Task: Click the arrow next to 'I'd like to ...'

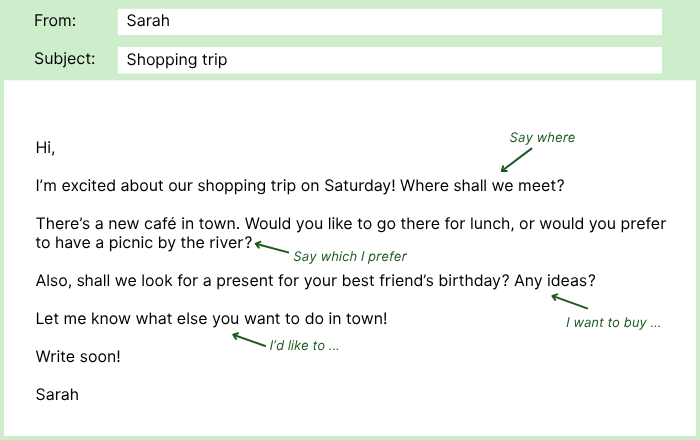Action: pos(249,340)
